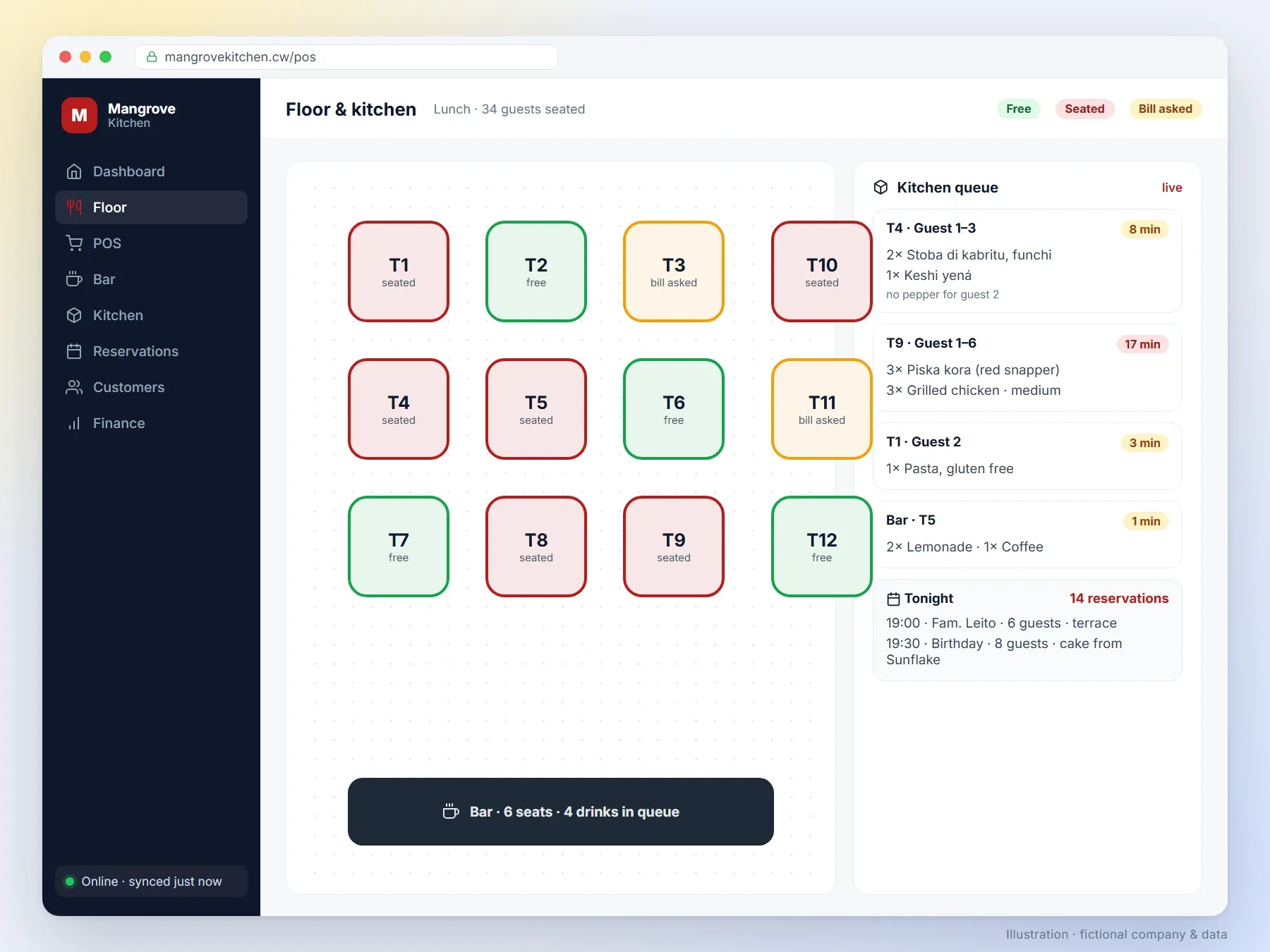Click the coffee cup icon in Bar strip

[451, 812]
